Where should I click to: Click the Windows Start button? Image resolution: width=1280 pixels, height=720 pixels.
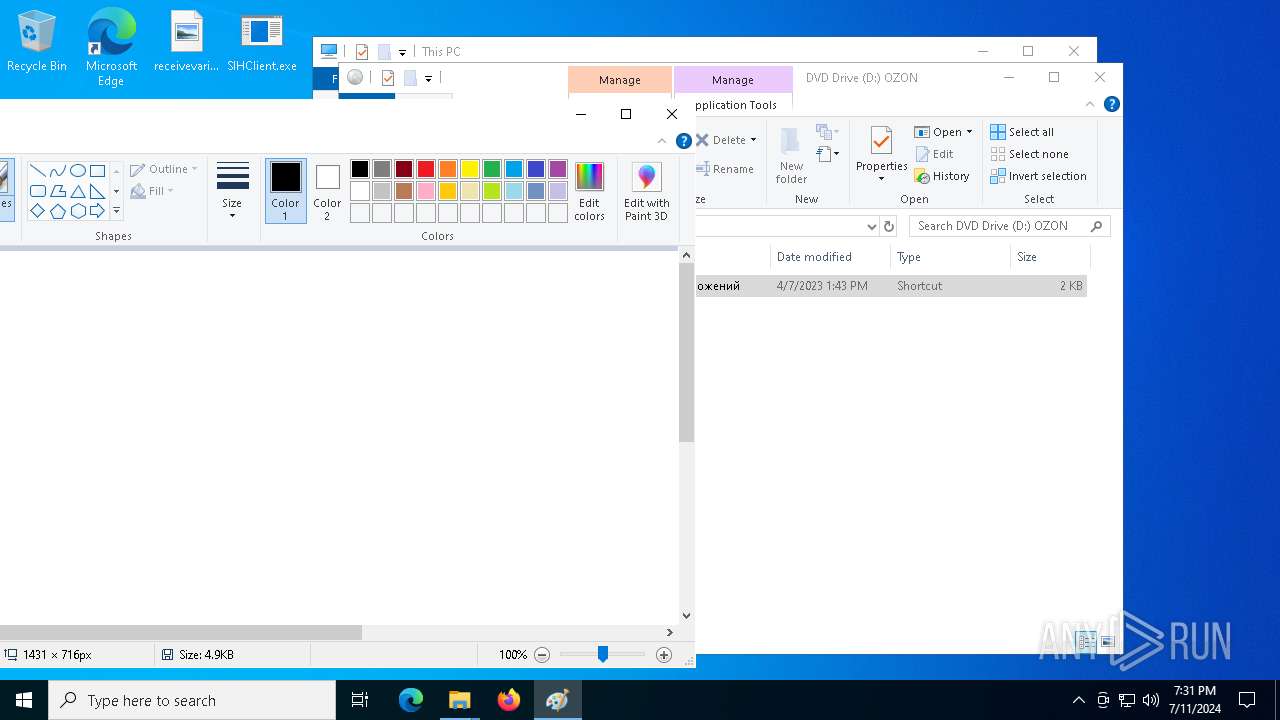pyautogui.click(x=24, y=700)
